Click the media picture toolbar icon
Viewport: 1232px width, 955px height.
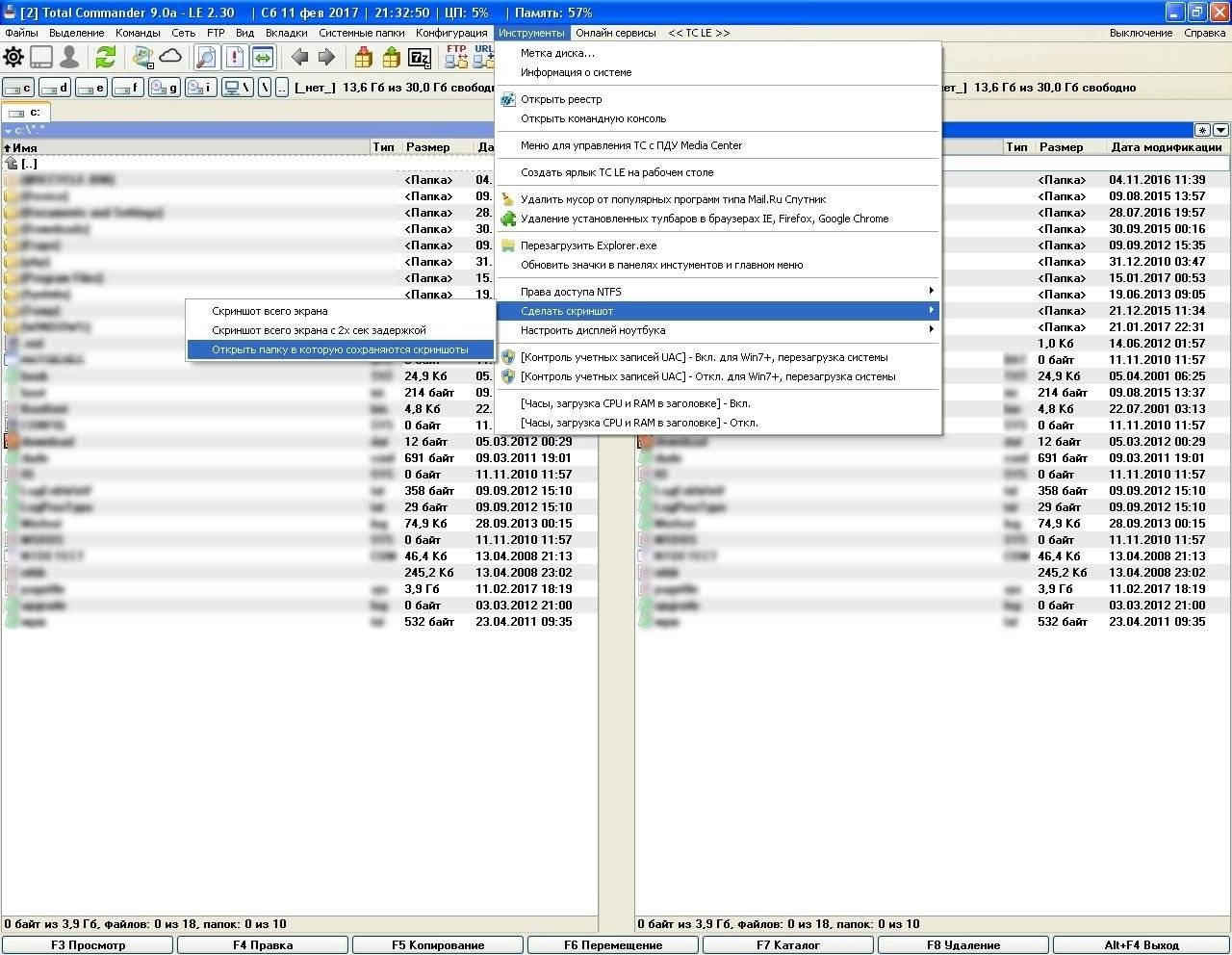point(142,57)
